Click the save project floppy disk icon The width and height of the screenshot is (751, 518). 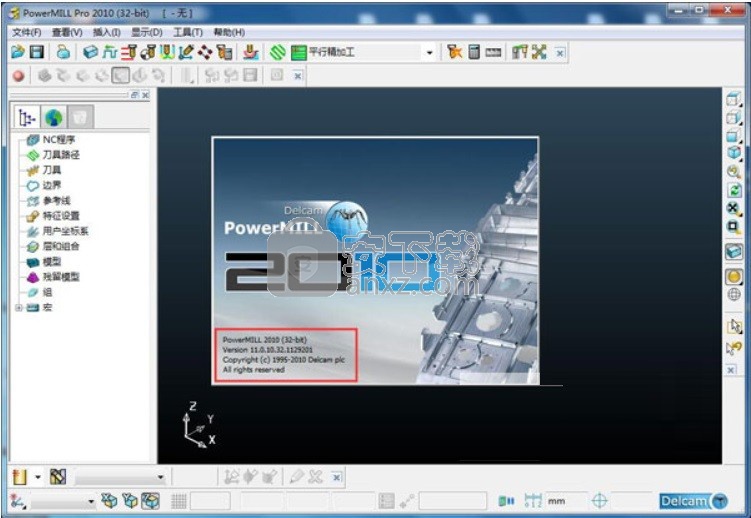click(37, 52)
